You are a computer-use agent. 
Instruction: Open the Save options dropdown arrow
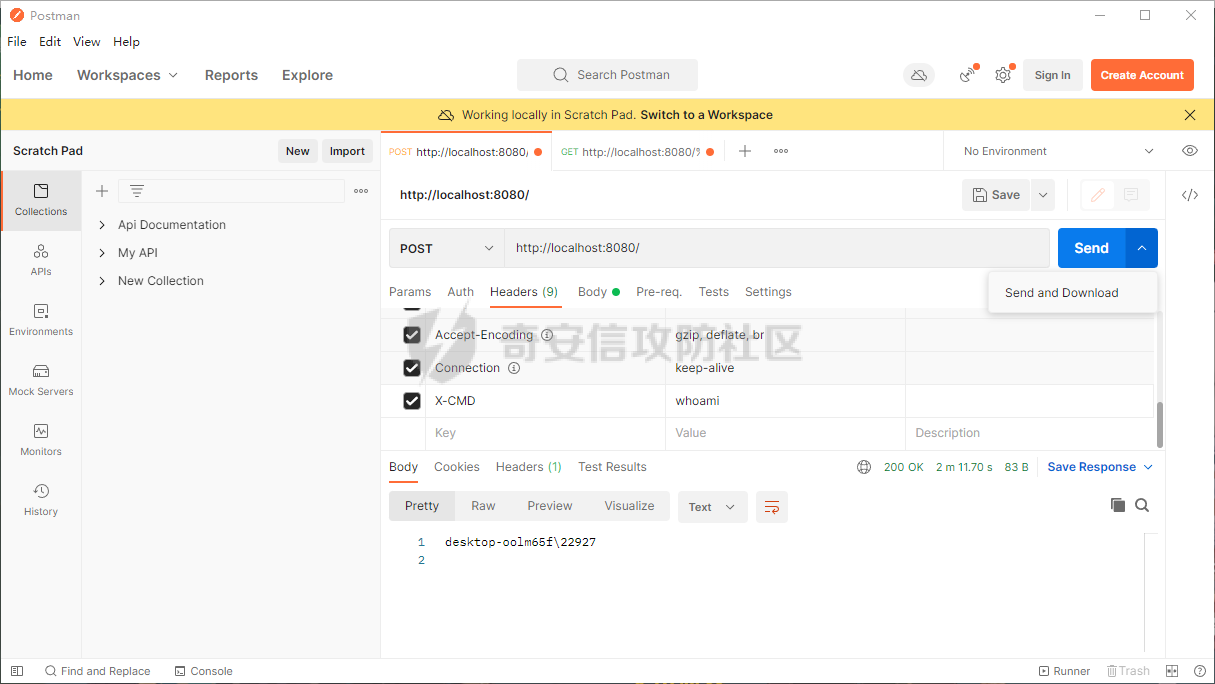[1043, 195]
